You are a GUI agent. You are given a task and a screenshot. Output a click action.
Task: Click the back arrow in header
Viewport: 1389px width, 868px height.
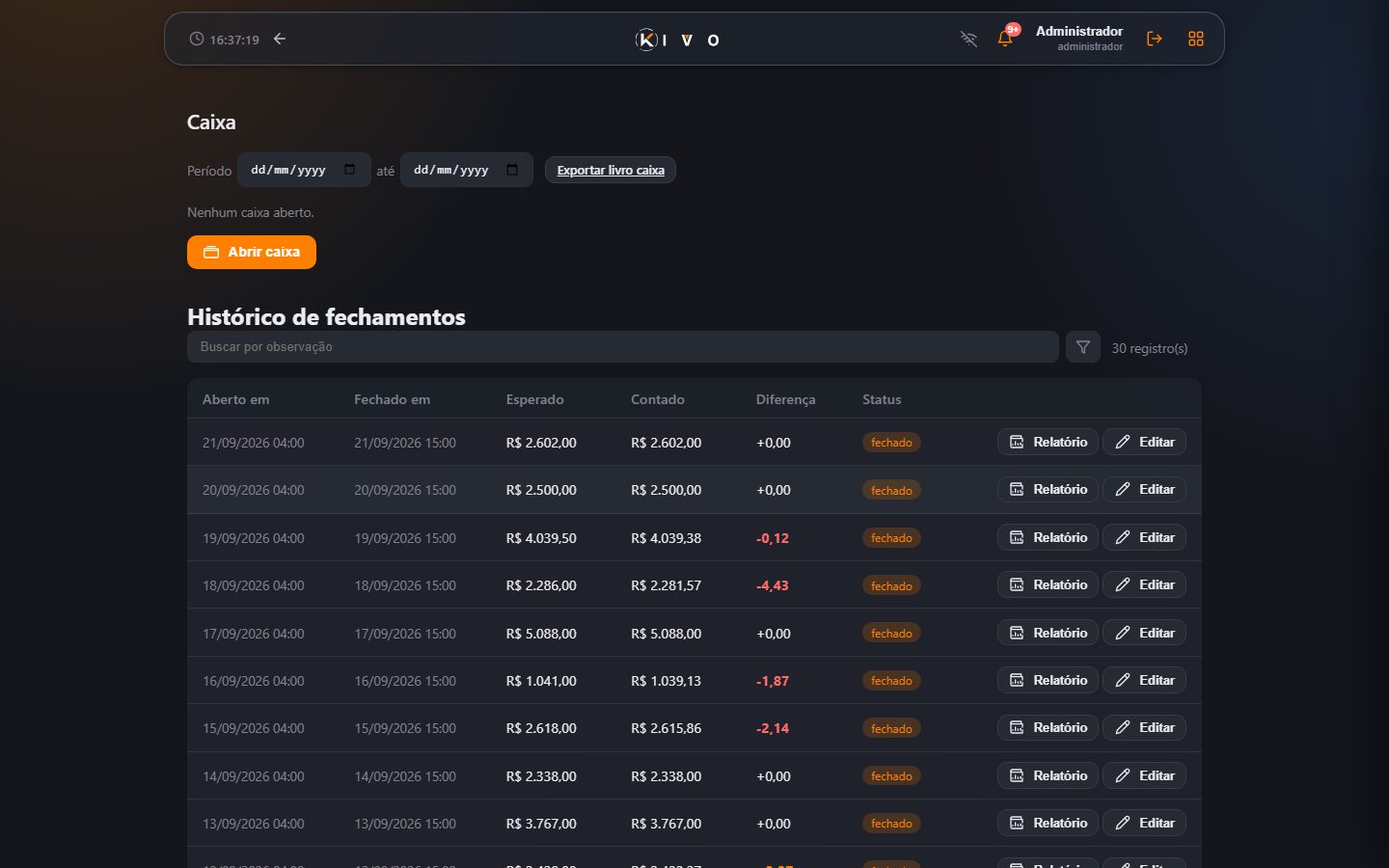[280, 39]
